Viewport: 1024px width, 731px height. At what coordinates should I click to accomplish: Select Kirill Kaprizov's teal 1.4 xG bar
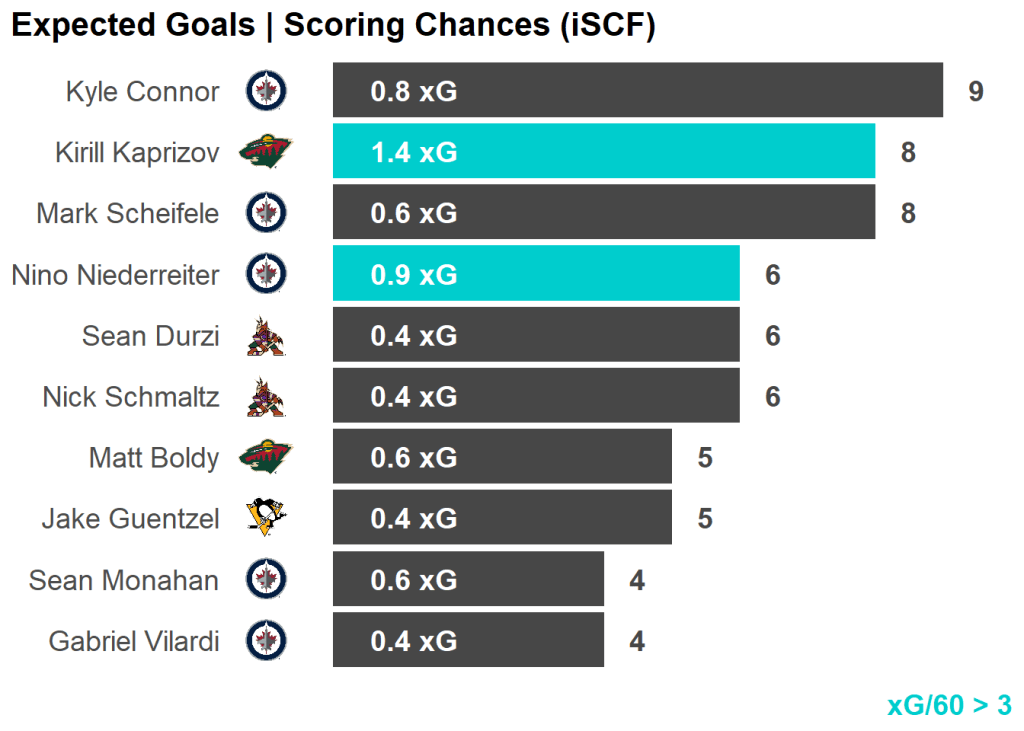click(603, 152)
